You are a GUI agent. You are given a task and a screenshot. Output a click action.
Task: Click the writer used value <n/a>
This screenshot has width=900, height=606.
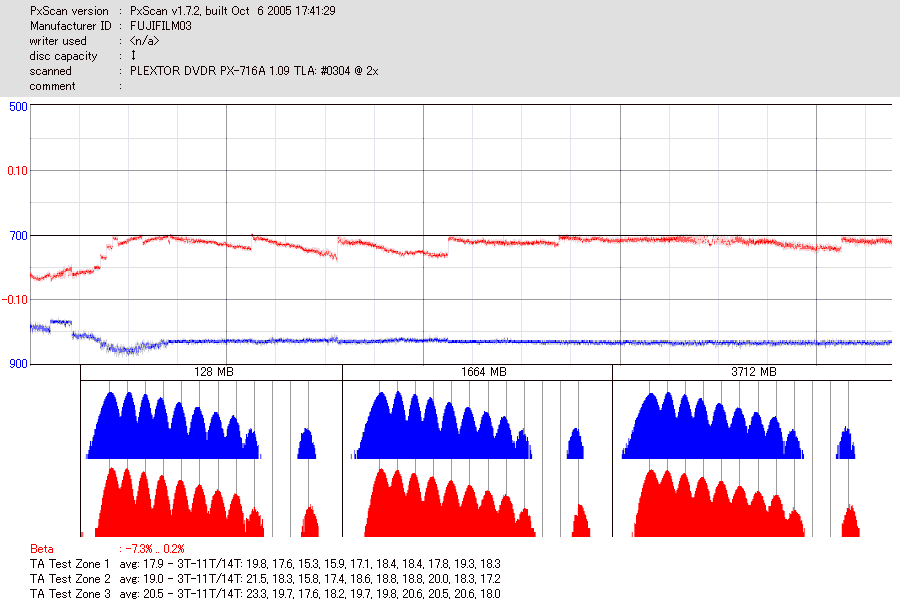[x=144, y=41]
